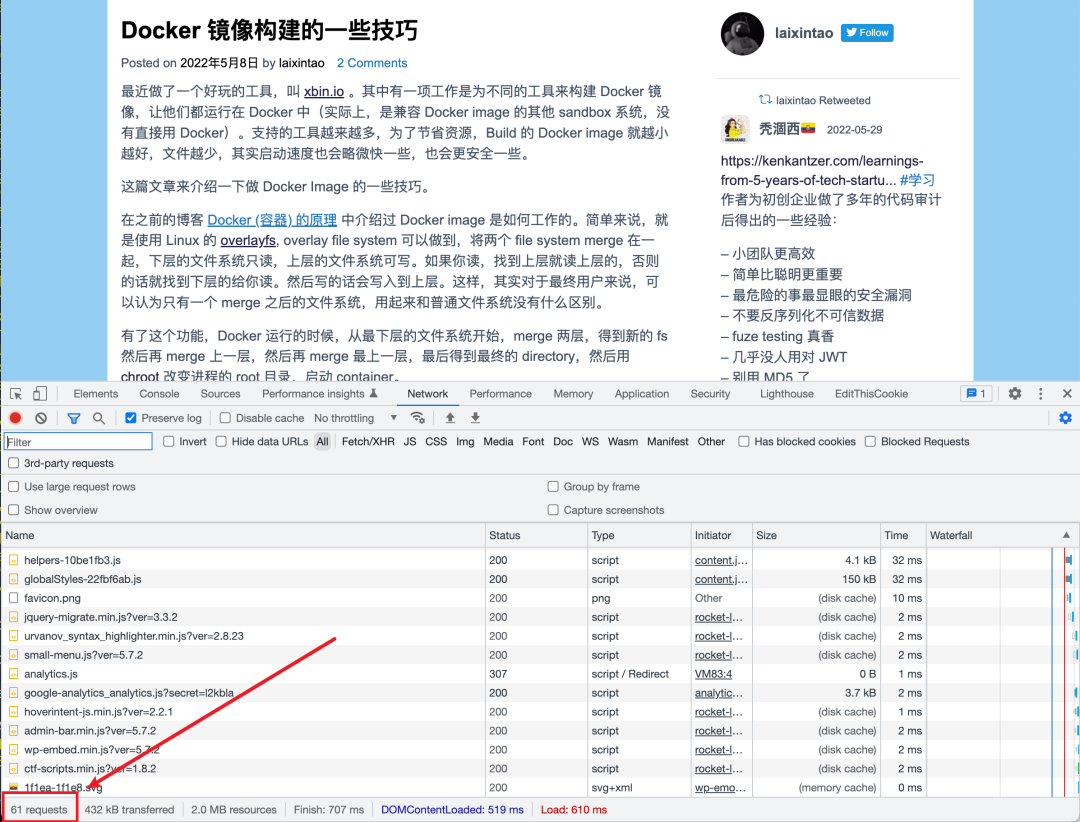Open the EditThisCookie tab
Image resolution: width=1080 pixels, height=822 pixels.
[x=871, y=393]
